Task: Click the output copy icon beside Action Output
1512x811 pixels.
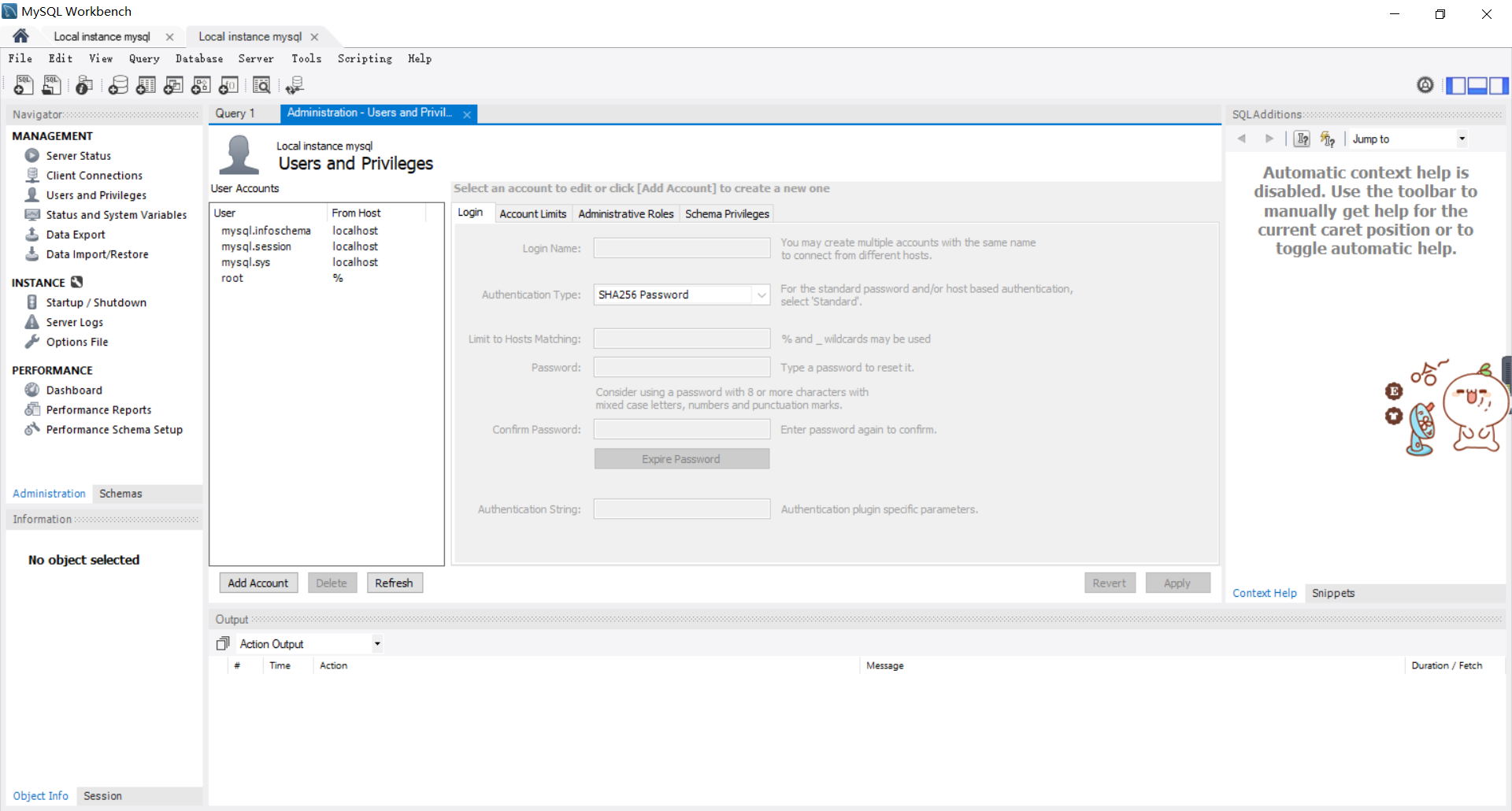Action: [223, 644]
